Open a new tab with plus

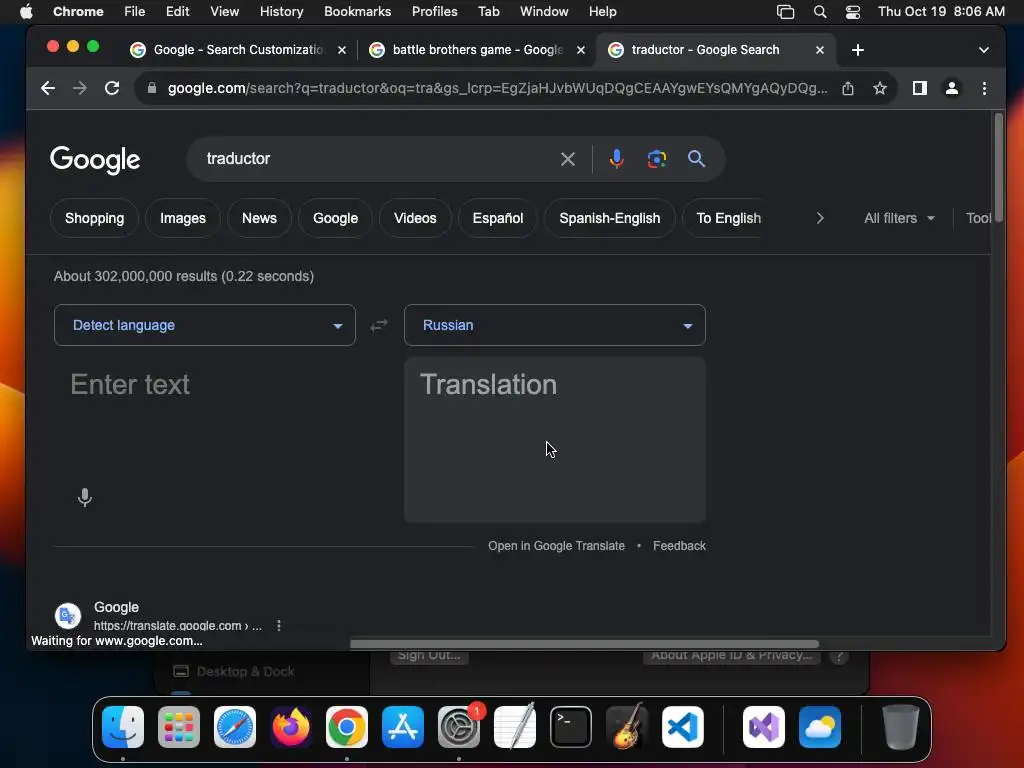(x=857, y=50)
